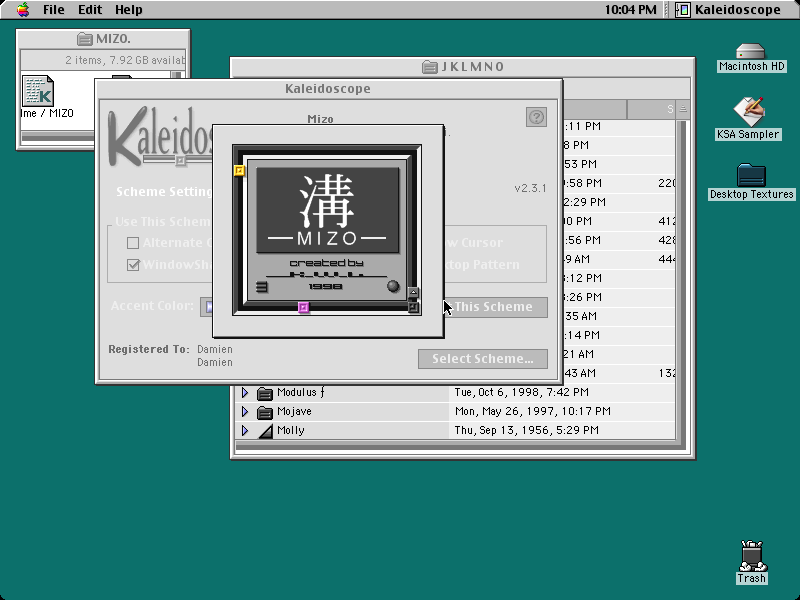Image resolution: width=800 pixels, height=600 pixels.
Task: Click the round knob on Mizo splash
Action: 393,286
